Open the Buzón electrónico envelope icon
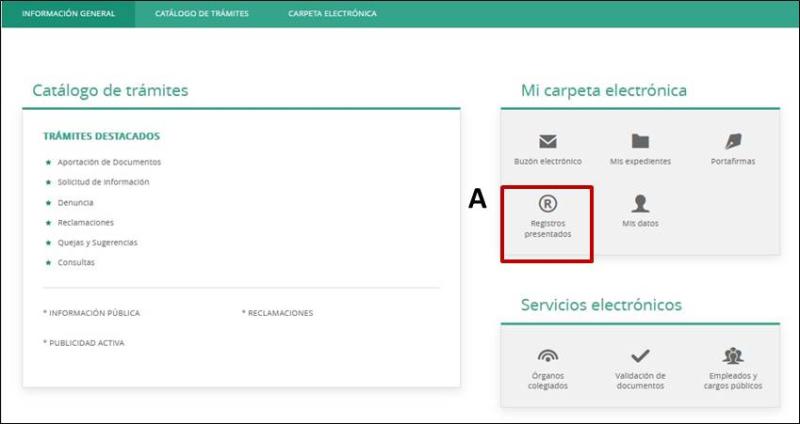This screenshot has width=800, height=424. click(547, 142)
